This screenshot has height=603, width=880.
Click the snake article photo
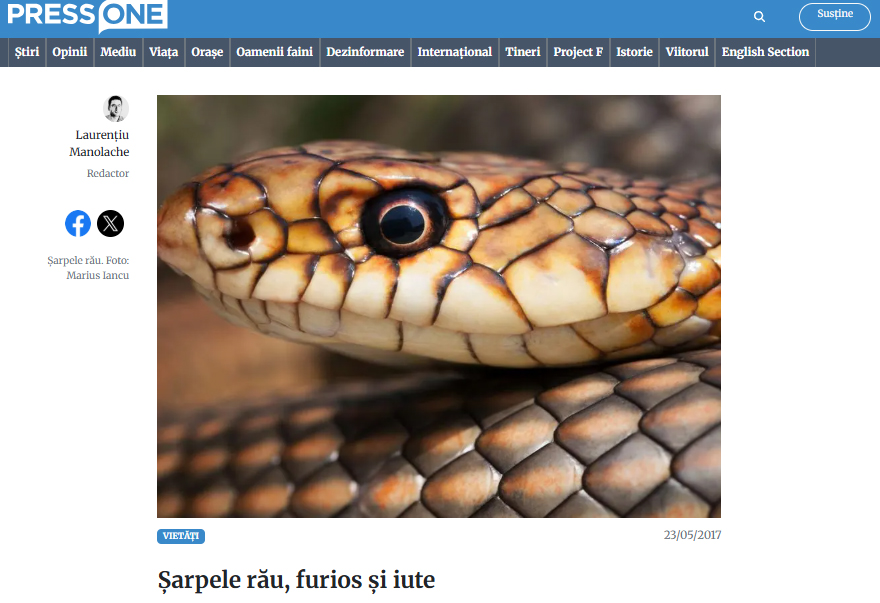coord(439,306)
